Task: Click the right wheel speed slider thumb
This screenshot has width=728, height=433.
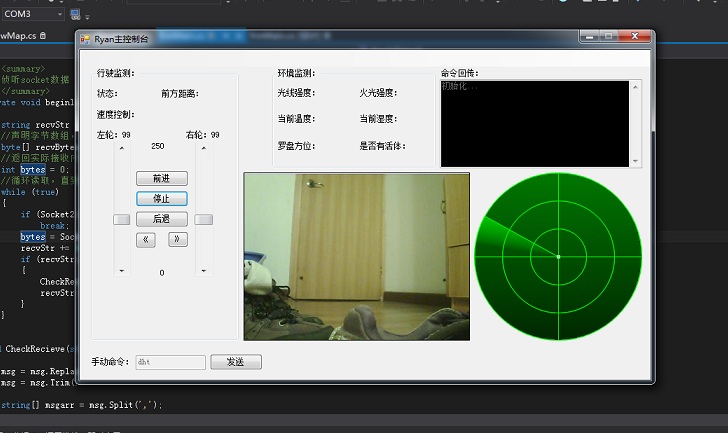Action: click(x=204, y=219)
